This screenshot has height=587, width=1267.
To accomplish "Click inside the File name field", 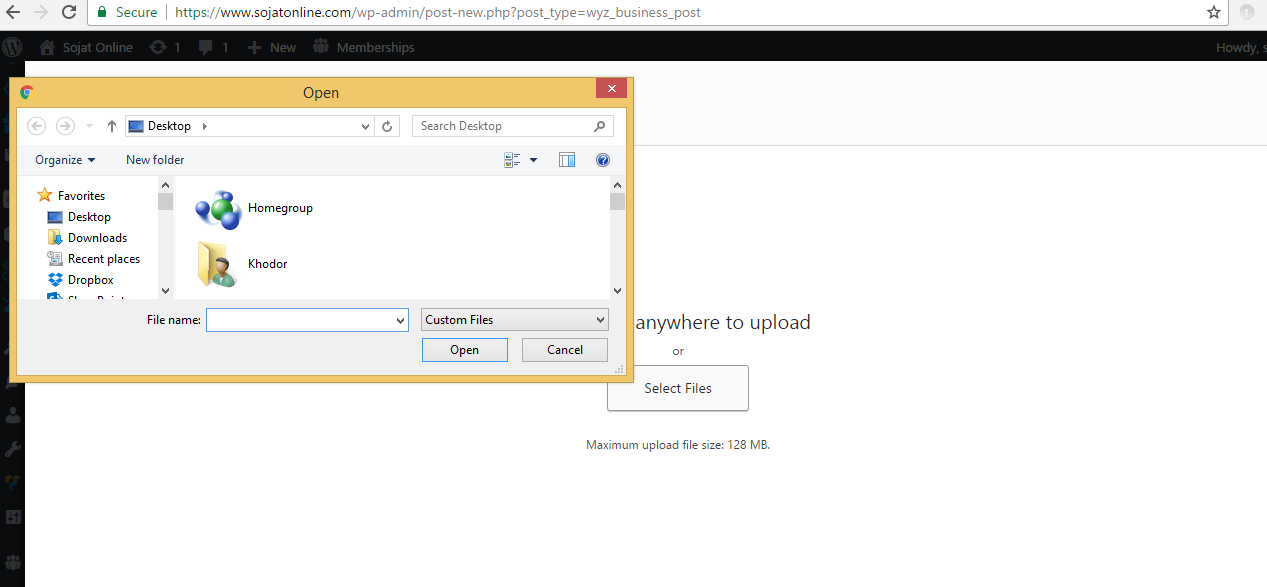I will coord(300,319).
